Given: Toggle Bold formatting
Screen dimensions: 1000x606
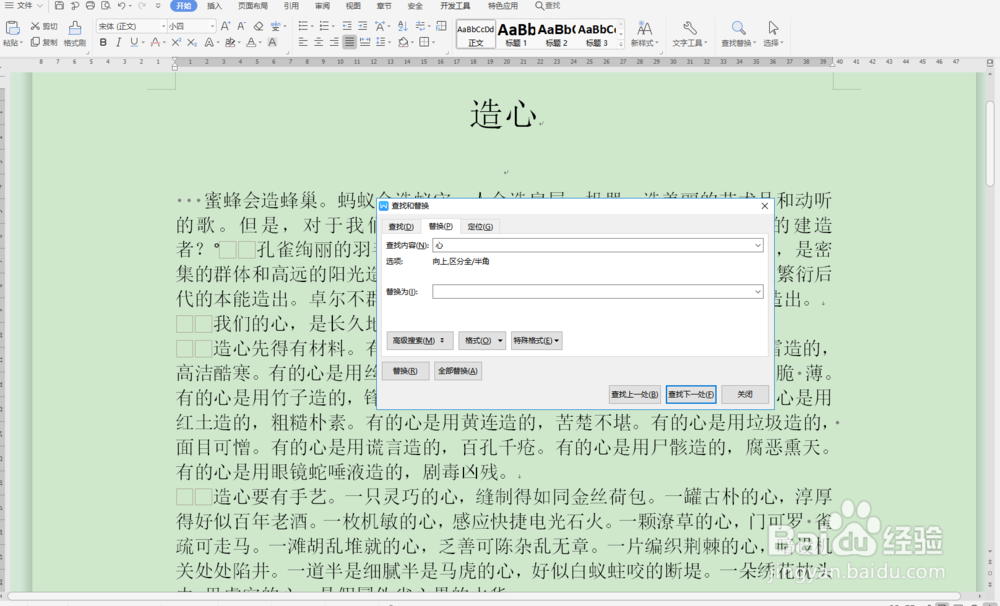Looking at the screenshot, I should [x=103, y=42].
